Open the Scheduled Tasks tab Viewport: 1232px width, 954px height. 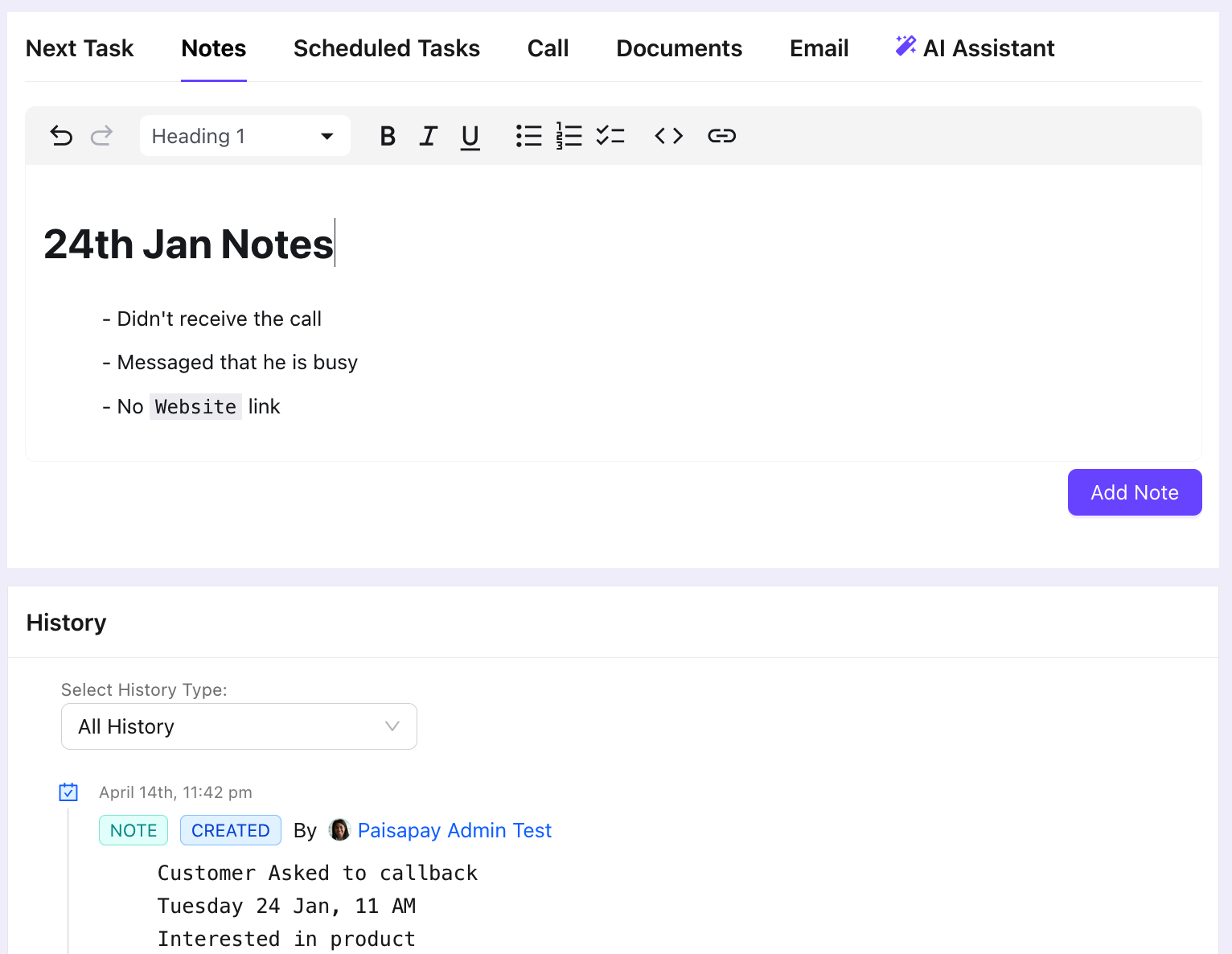386,48
